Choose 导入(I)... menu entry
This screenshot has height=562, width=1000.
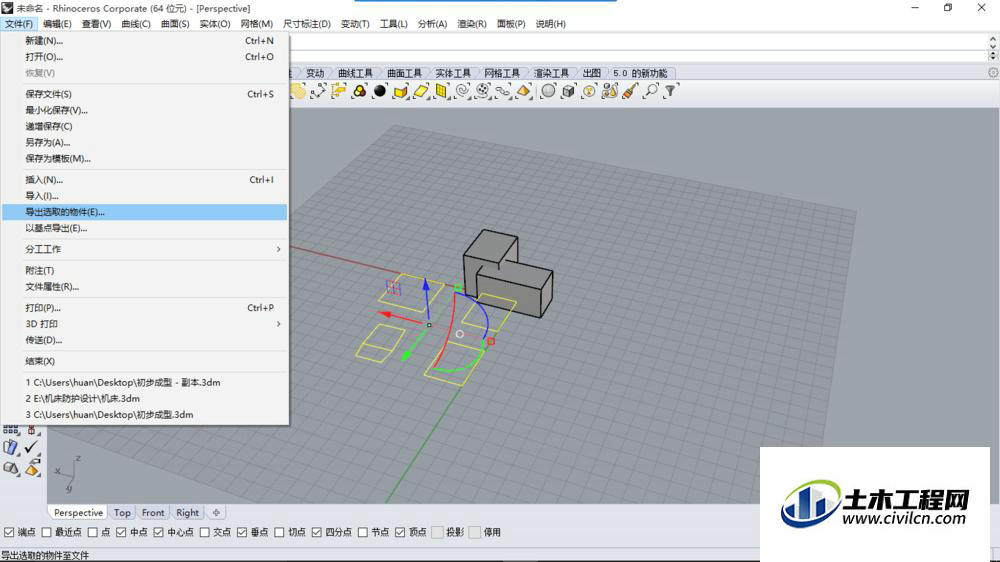[x=145, y=196]
